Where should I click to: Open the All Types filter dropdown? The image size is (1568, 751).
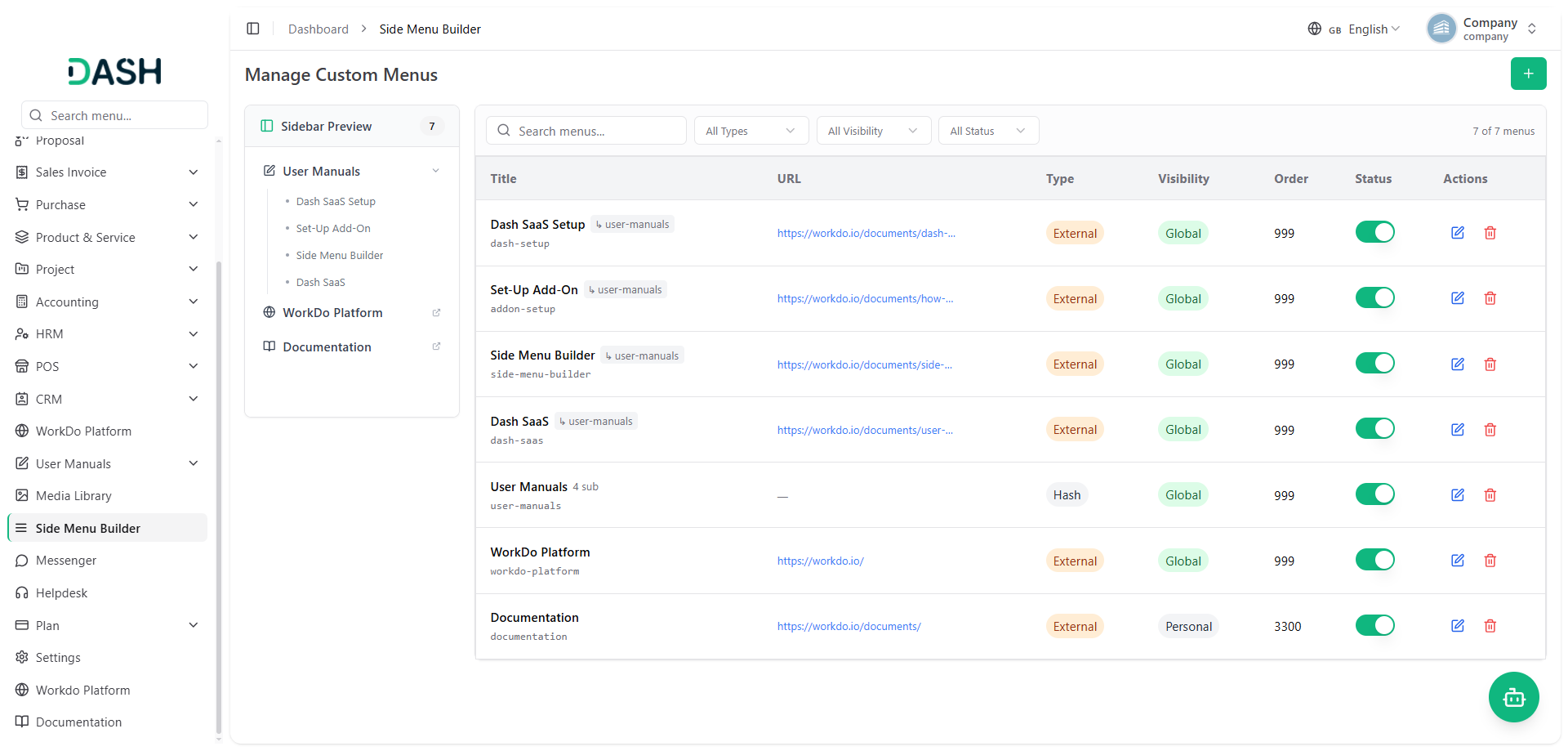click(x=751, y=131)
